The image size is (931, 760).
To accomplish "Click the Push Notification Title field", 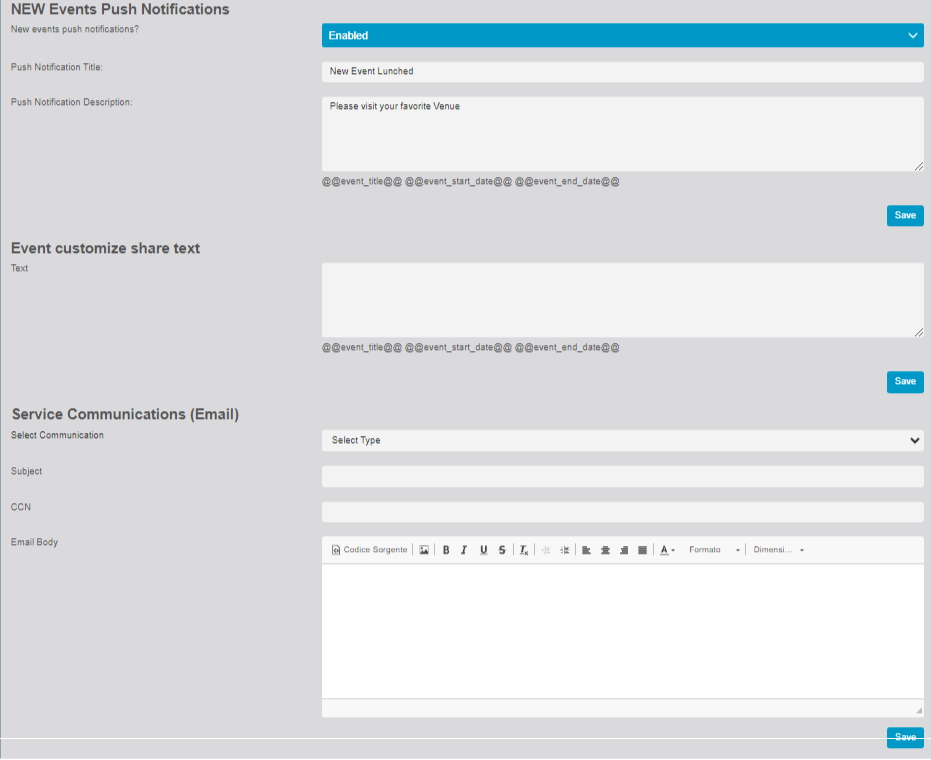I will coord(622,72).
